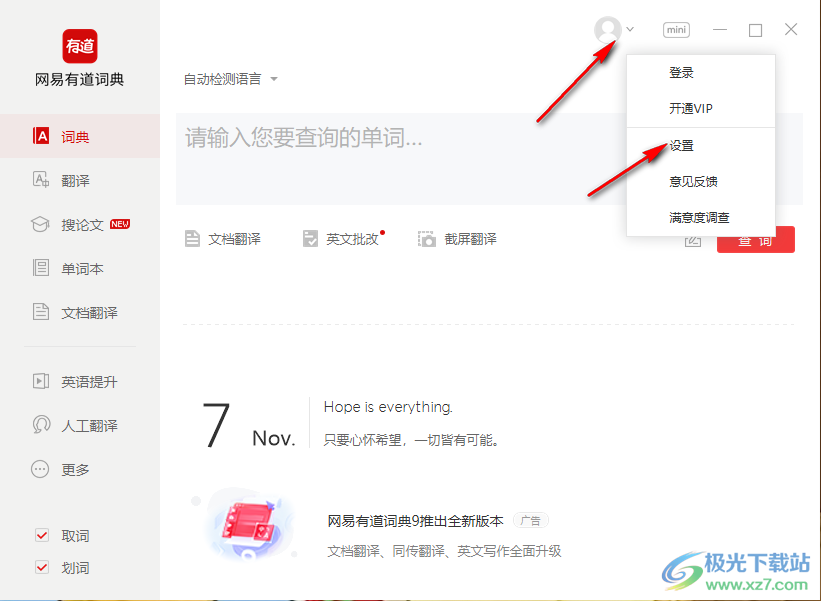
Task: Switch to mini window mode
Action: point(677,30)
